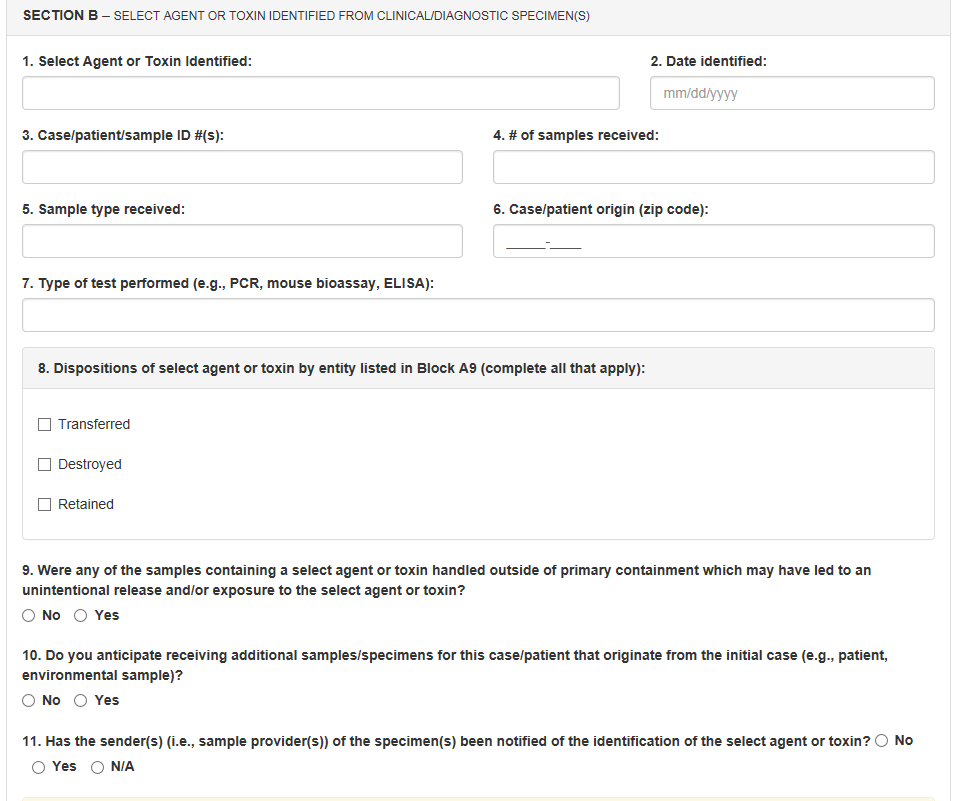Click the block 8 Dispositions heading

click(x=341, y=368)
